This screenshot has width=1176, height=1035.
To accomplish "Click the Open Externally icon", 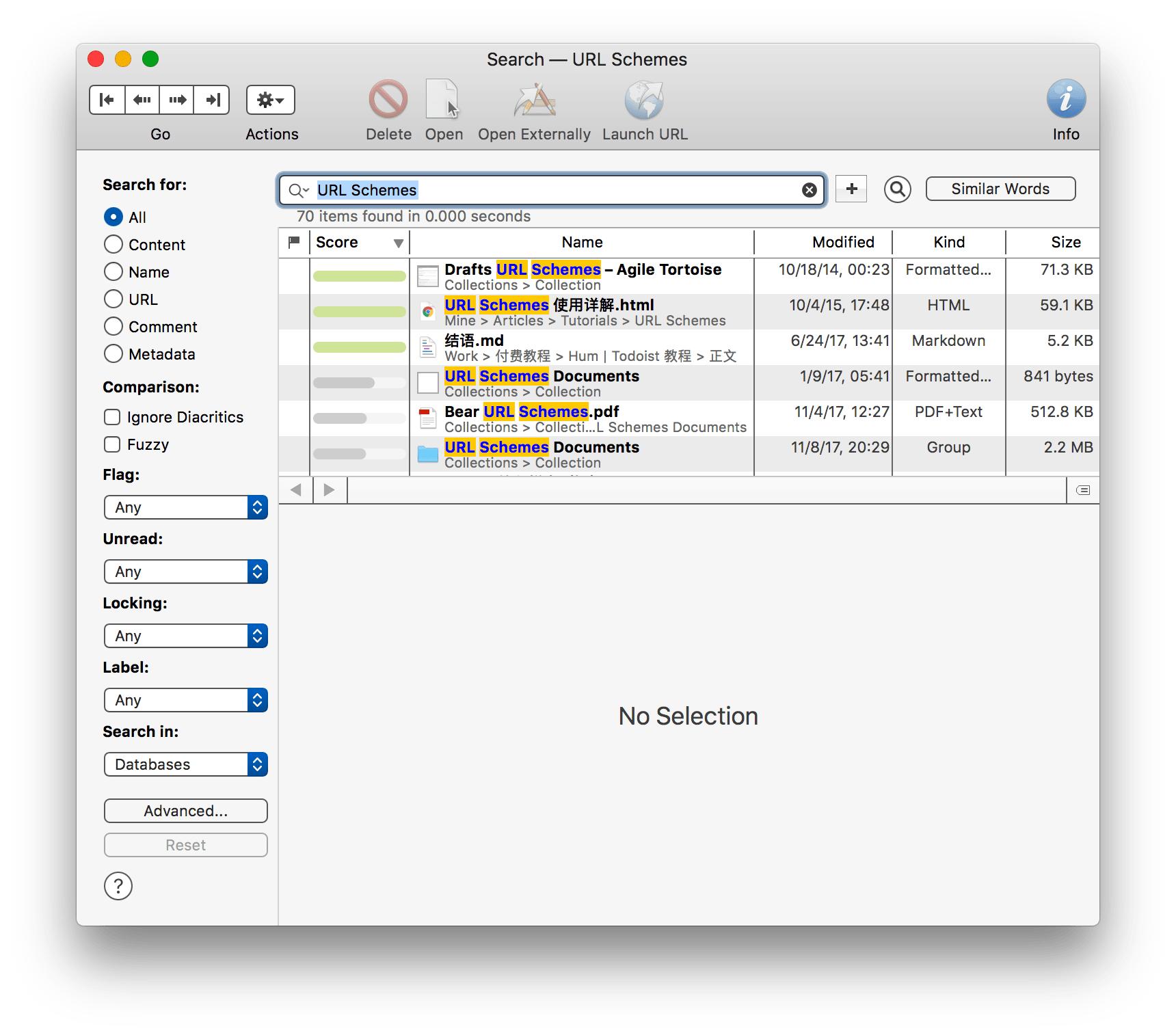I will click(x=534, y=100).
